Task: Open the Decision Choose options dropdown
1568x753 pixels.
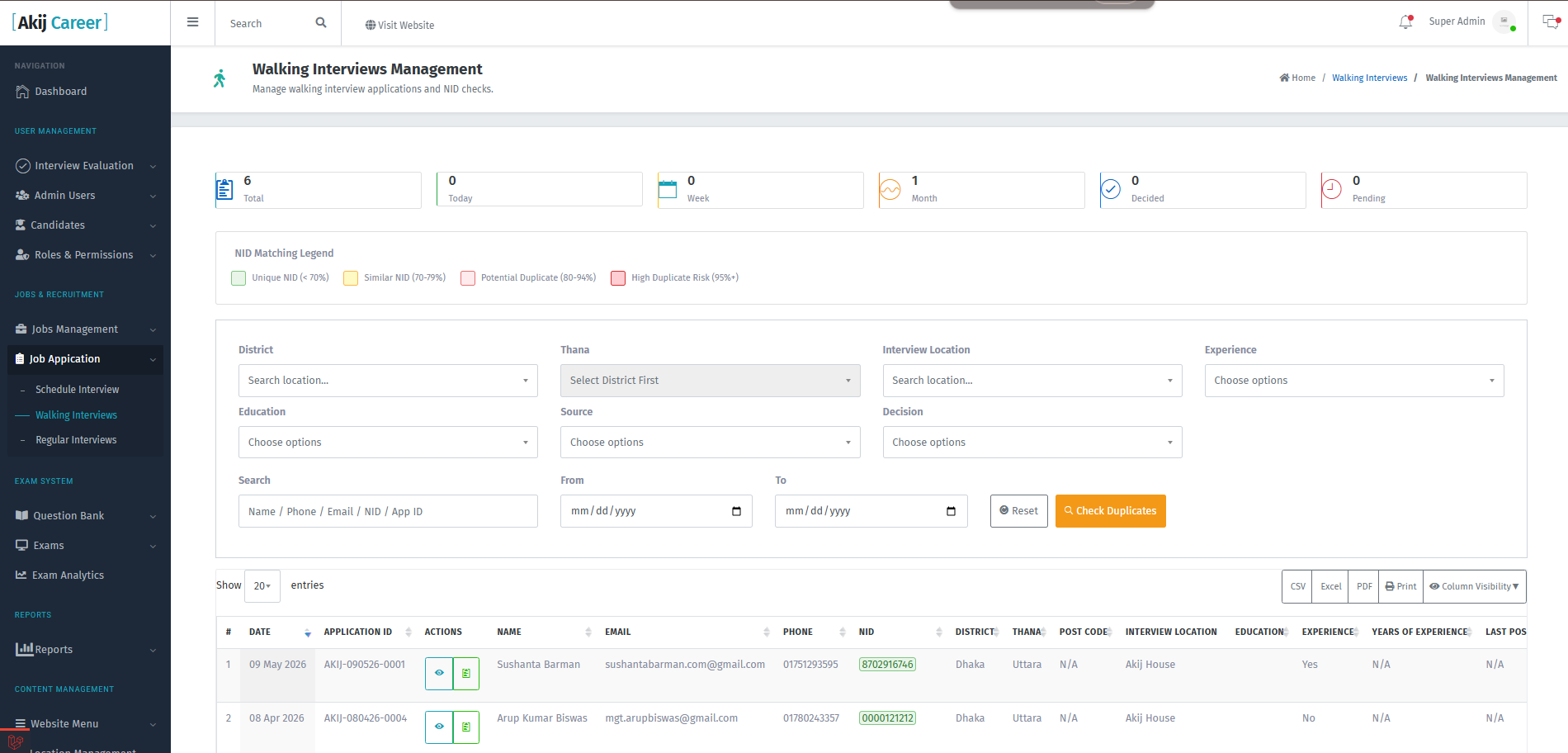Action: click(1032, 443)
